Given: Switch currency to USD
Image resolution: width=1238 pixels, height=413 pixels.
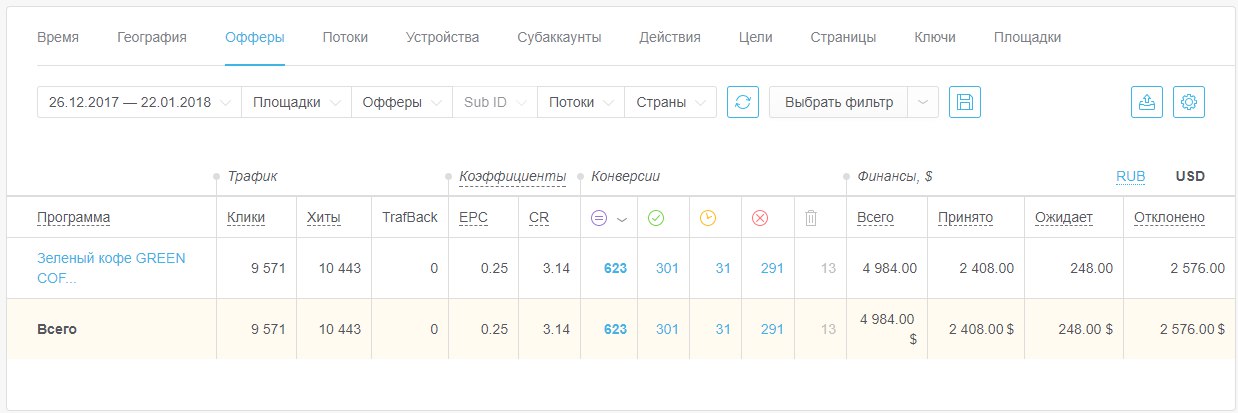Looking at the screenshot, I should pos(1190,176).
